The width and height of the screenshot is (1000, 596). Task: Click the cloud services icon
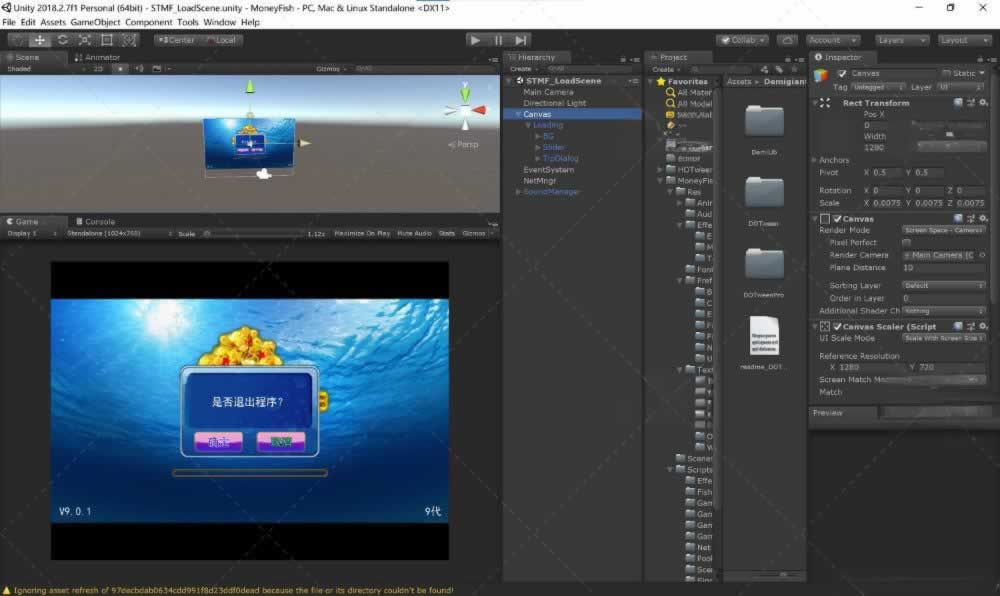[x=787, y=40]
